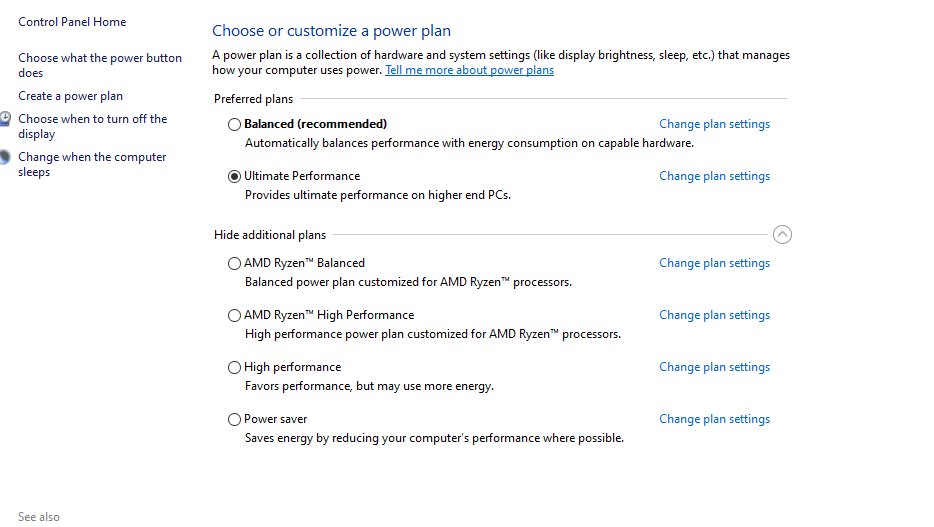The image size is (934, 527).
Task: Go to Control Panel Home
Action: (72, 22)
